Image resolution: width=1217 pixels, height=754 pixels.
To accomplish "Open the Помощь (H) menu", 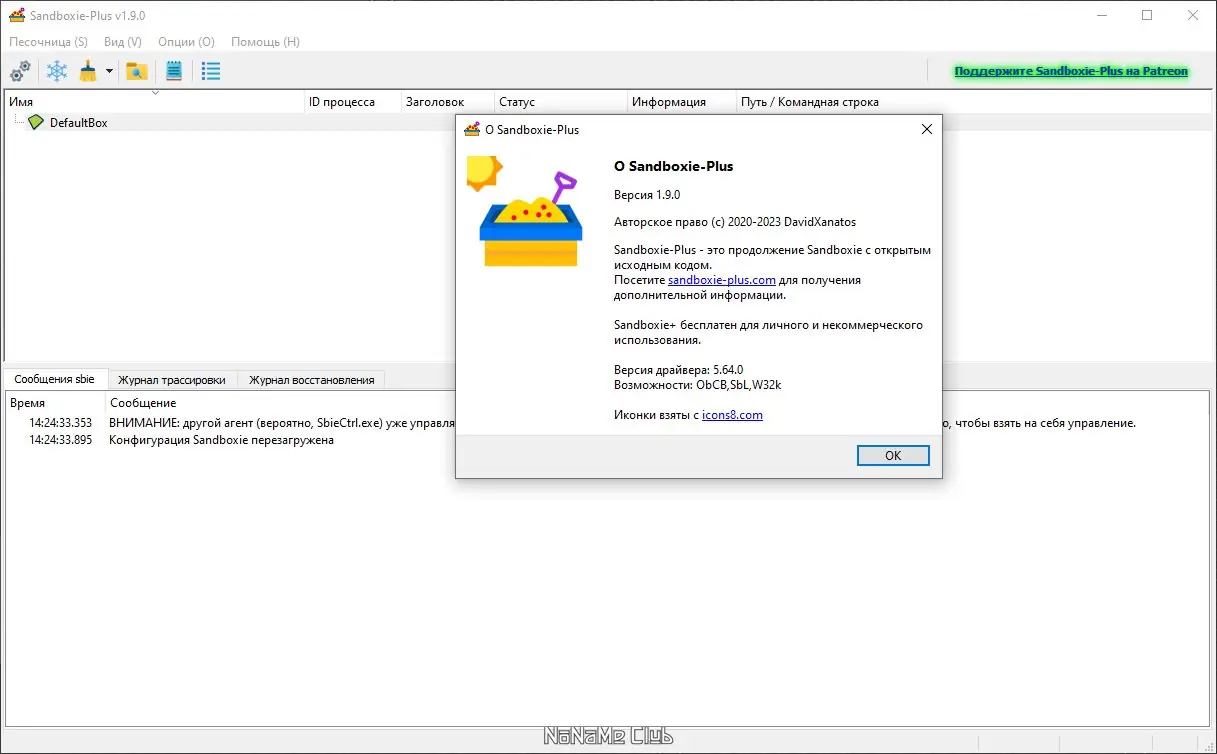I will click(x=265, y=42).
